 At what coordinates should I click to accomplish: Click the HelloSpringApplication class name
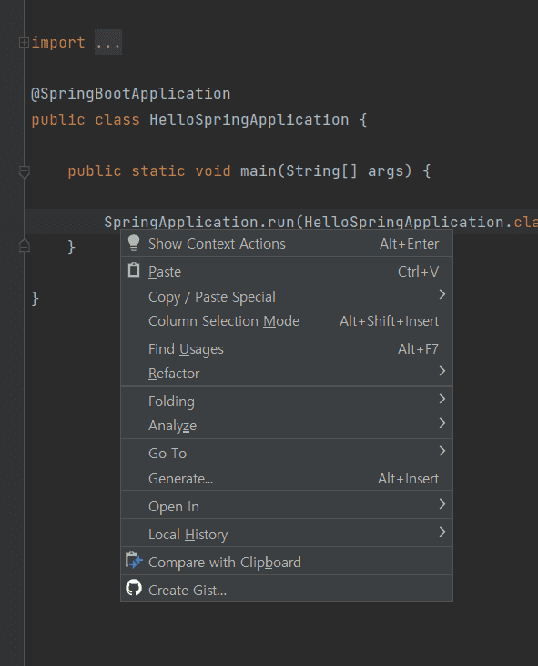point(249,120)
